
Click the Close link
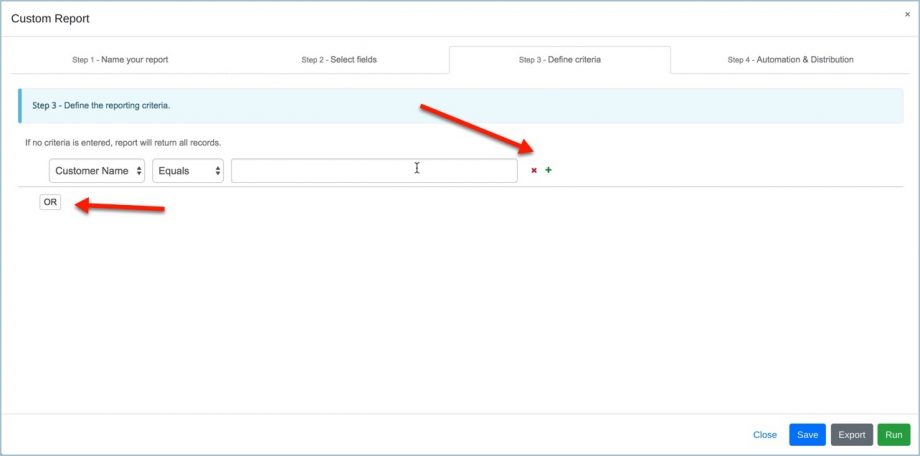[765, 435]
